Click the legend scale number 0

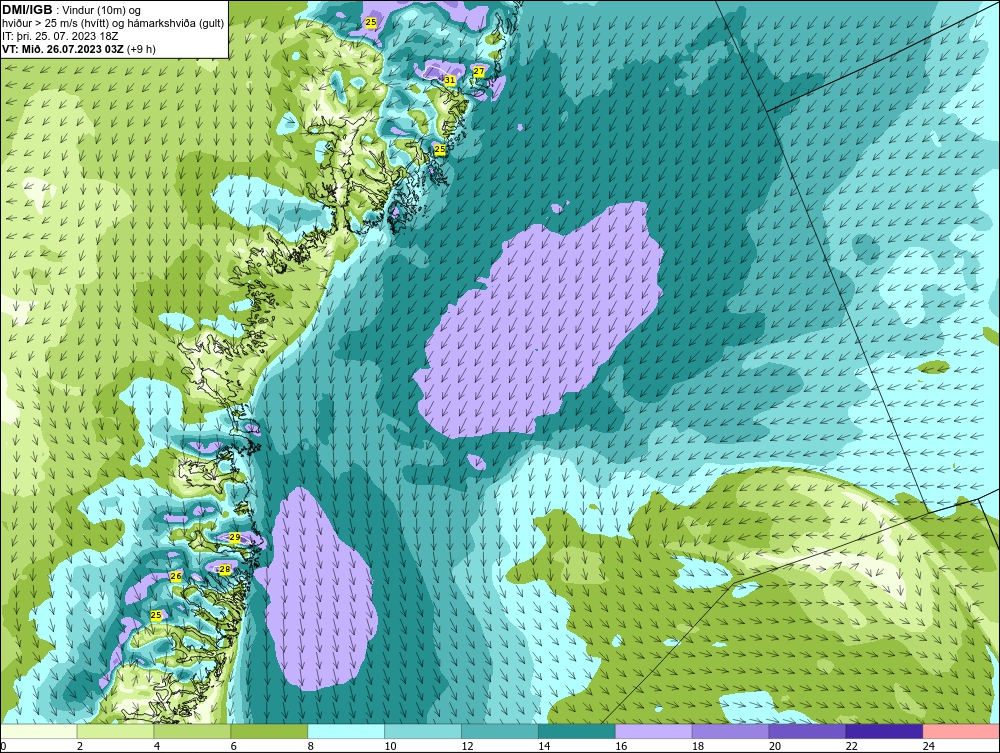pyautogui.click(x=4, y=746)
